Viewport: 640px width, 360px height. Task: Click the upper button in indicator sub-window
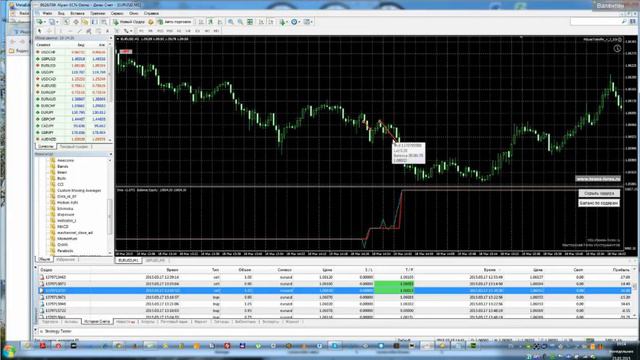point(599,193)
